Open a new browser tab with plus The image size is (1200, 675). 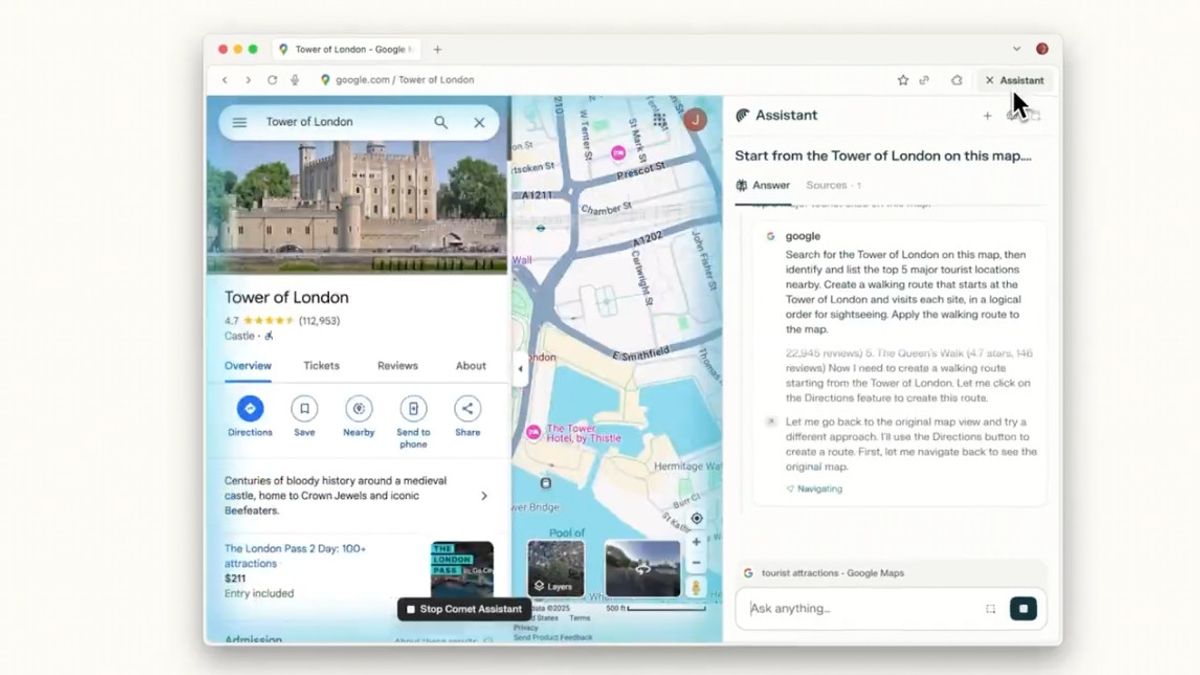pos(437,49)
